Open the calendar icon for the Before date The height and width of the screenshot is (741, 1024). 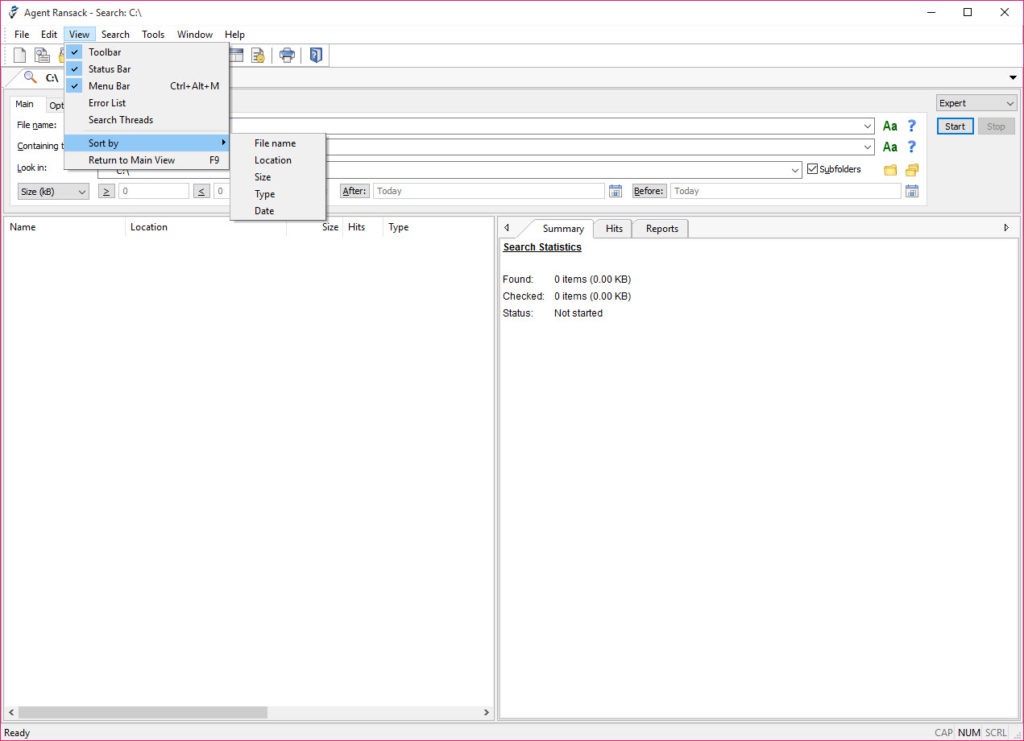click(912, 191)
